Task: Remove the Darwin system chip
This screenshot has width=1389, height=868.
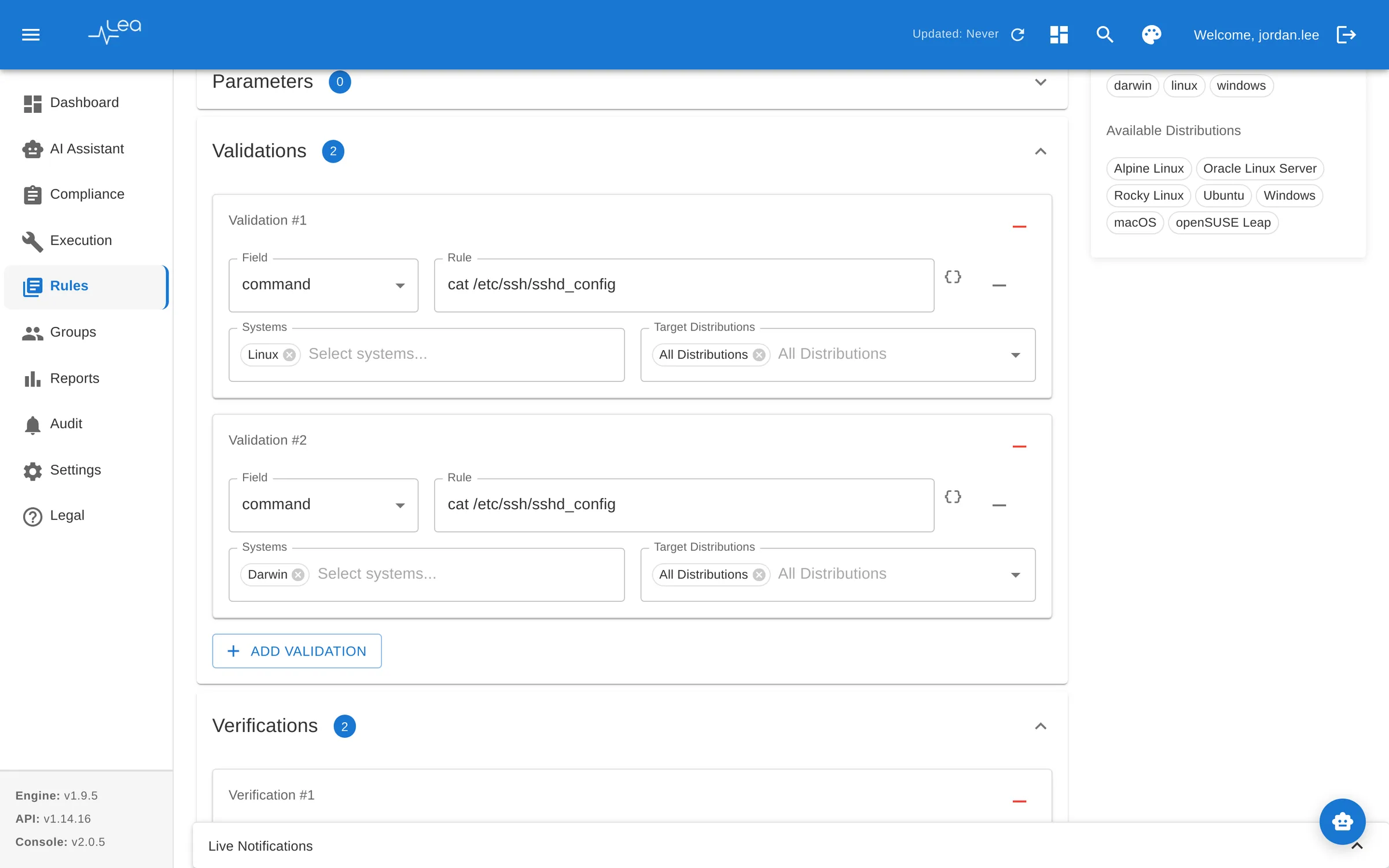Action: [x=298, y=575]
